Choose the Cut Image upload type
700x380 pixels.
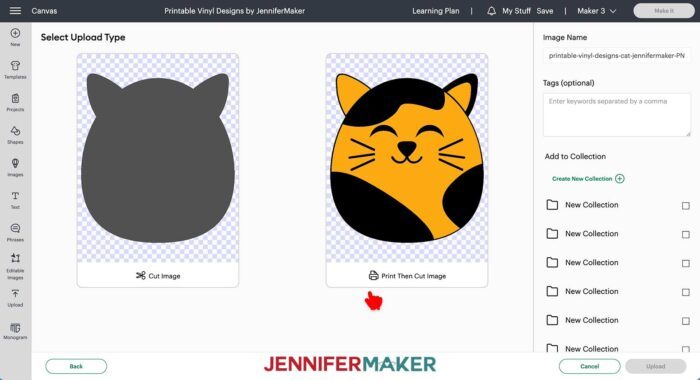point(158,276)
